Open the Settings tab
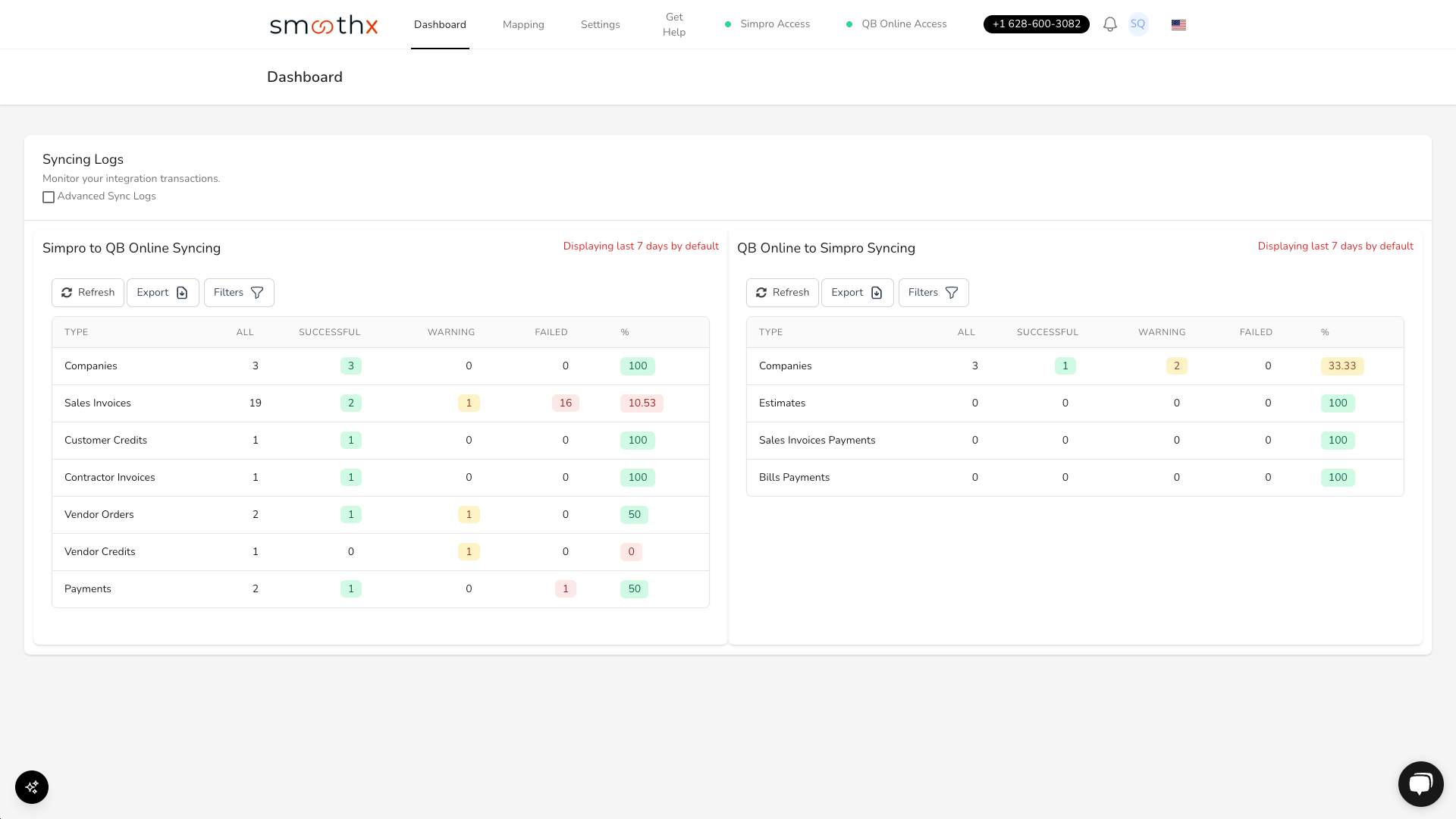This screenshot has width=1456, height=819. [600, 24]
